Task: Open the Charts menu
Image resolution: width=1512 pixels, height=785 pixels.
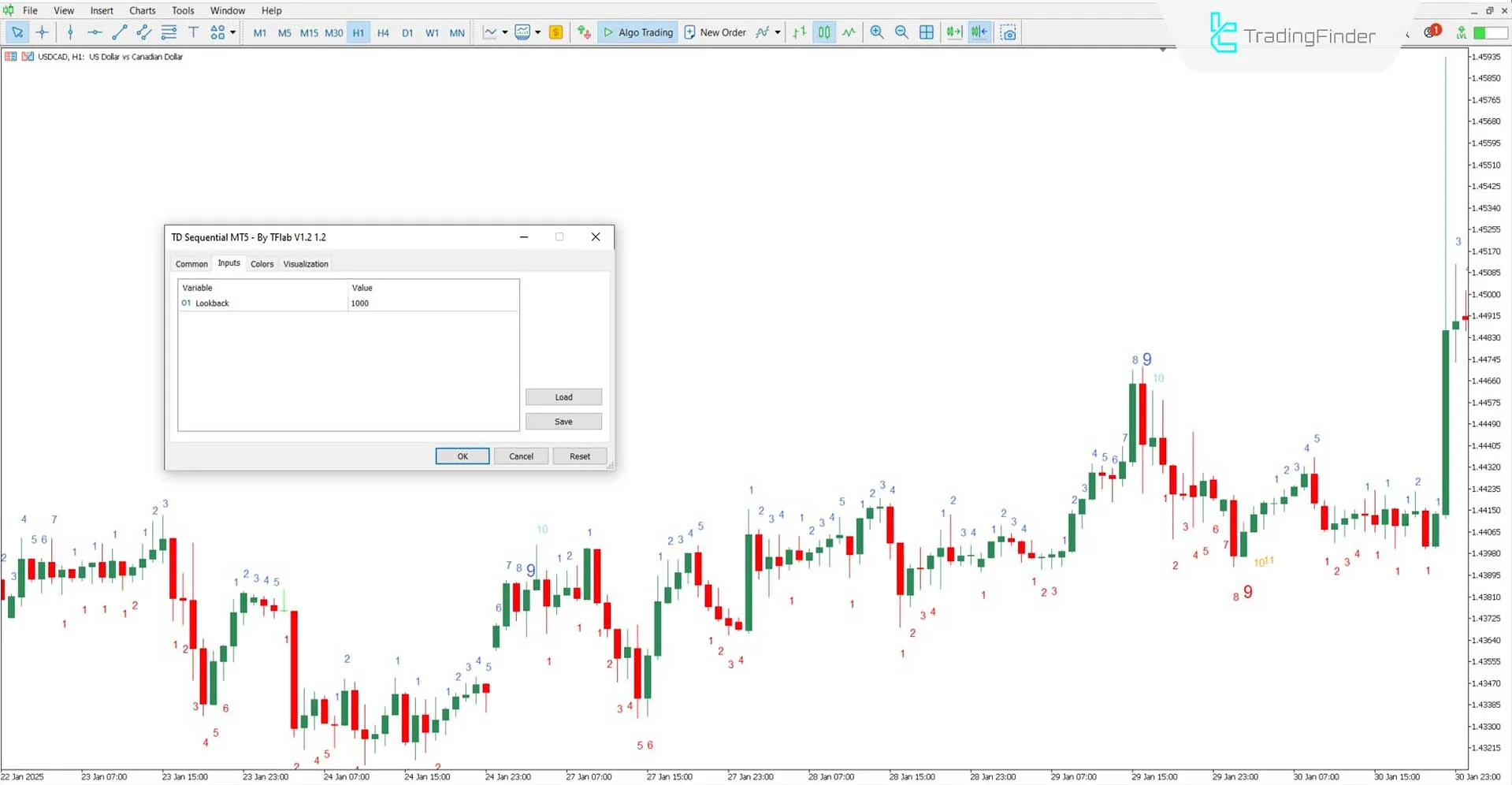Action: point(142,10)
